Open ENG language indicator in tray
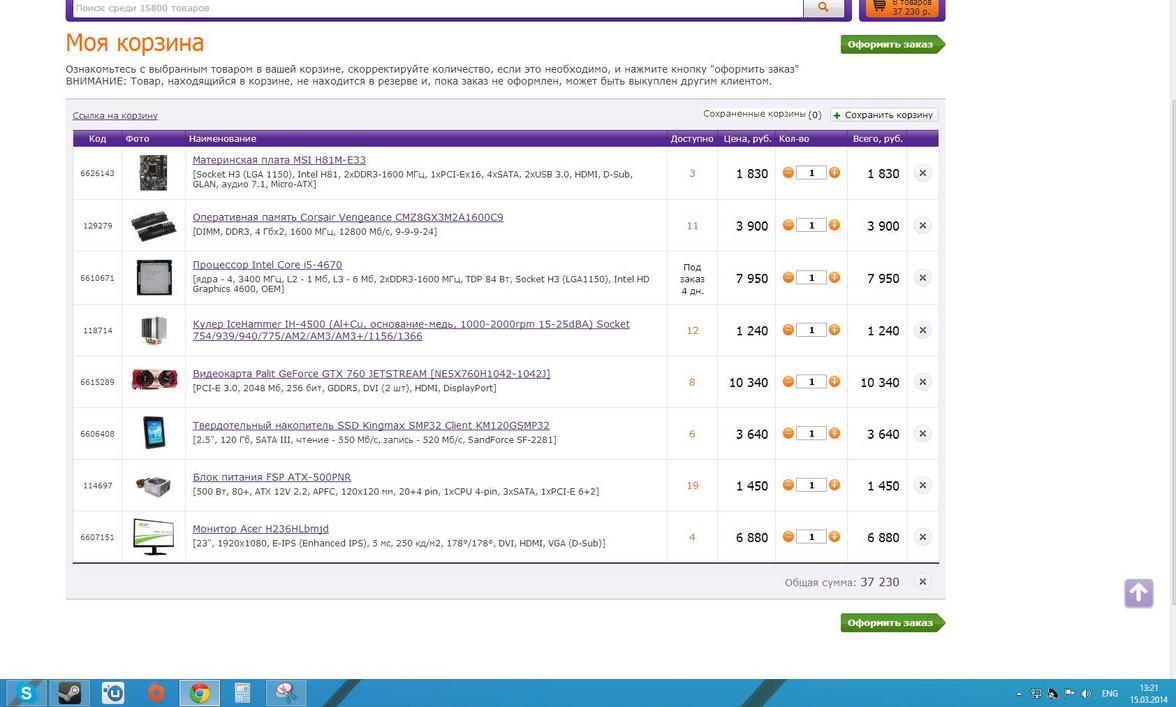1176x707 pixels. point(1110,694)
